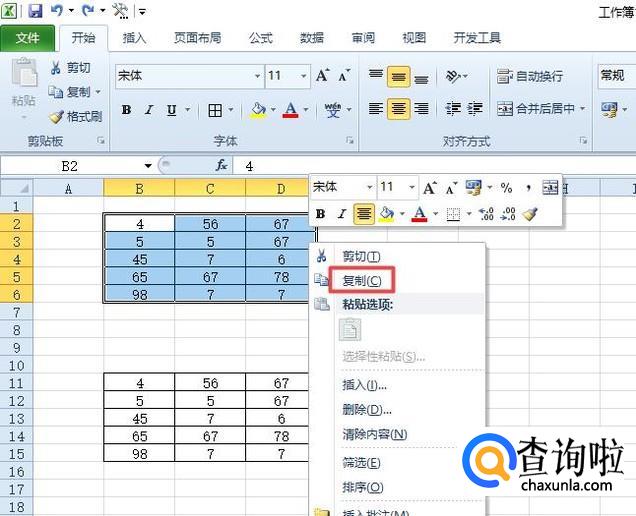Click the fill color bucket in mini toolbar
Viewport: 636px width, 516px height.
click(386, 213)
